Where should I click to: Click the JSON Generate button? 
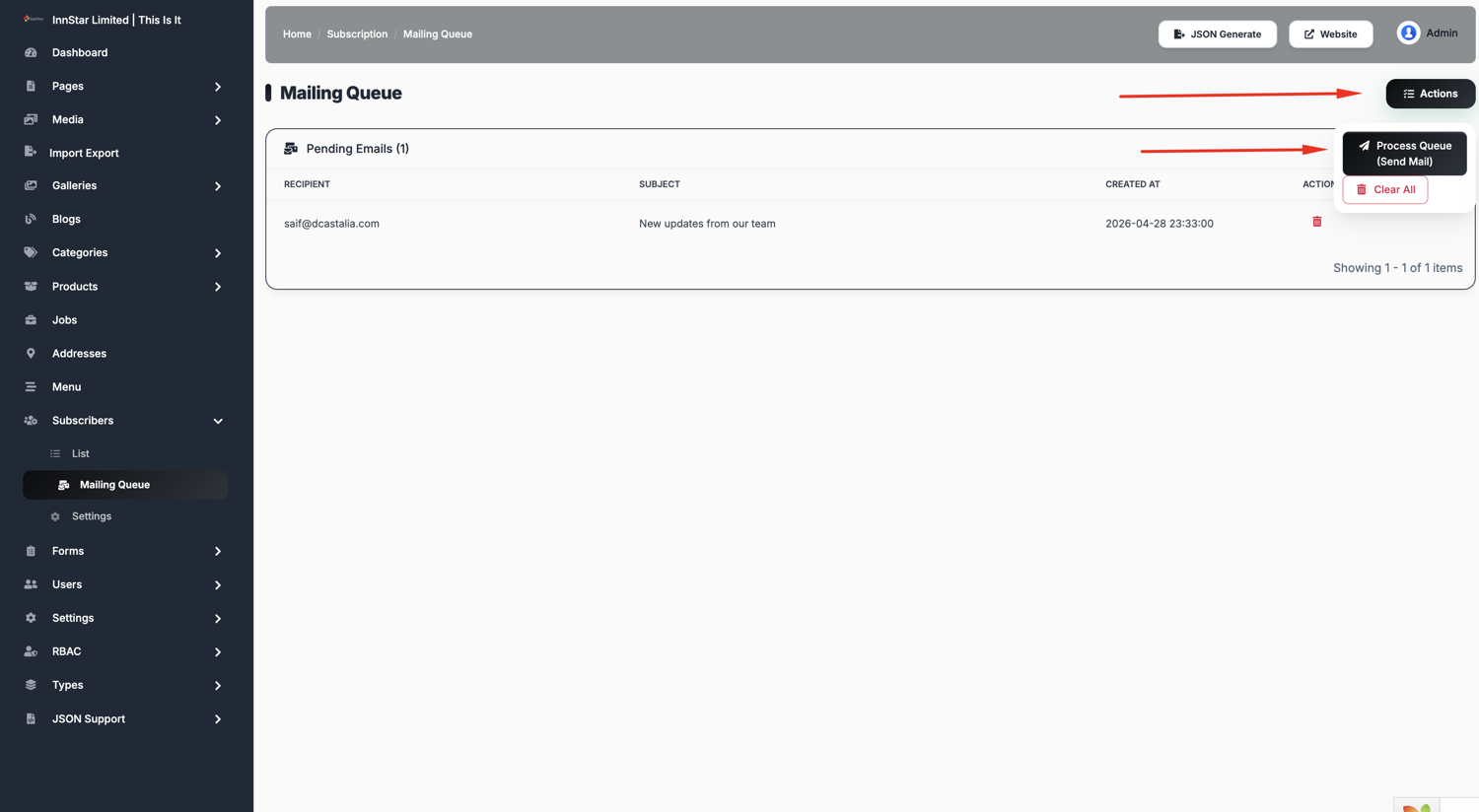tap(1217, 34)
